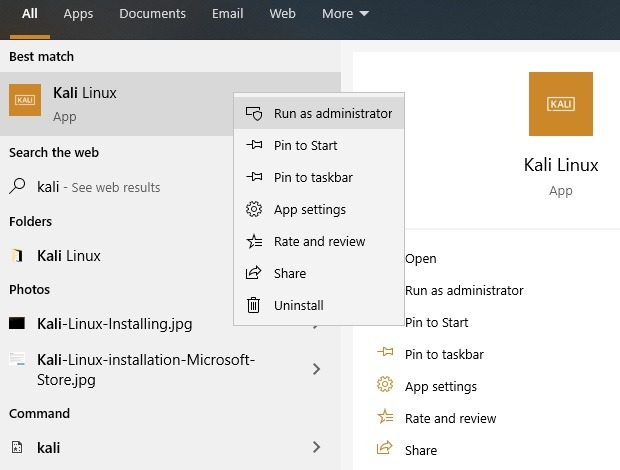
Task: Click Run as administrator in the preview pane
Action: click(464, 291)
